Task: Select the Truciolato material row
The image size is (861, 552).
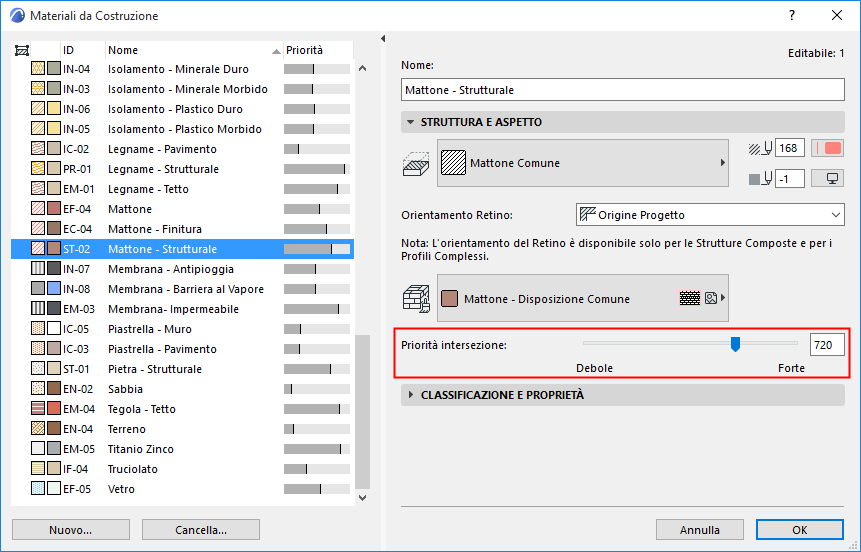Action: tap(182, 469)
